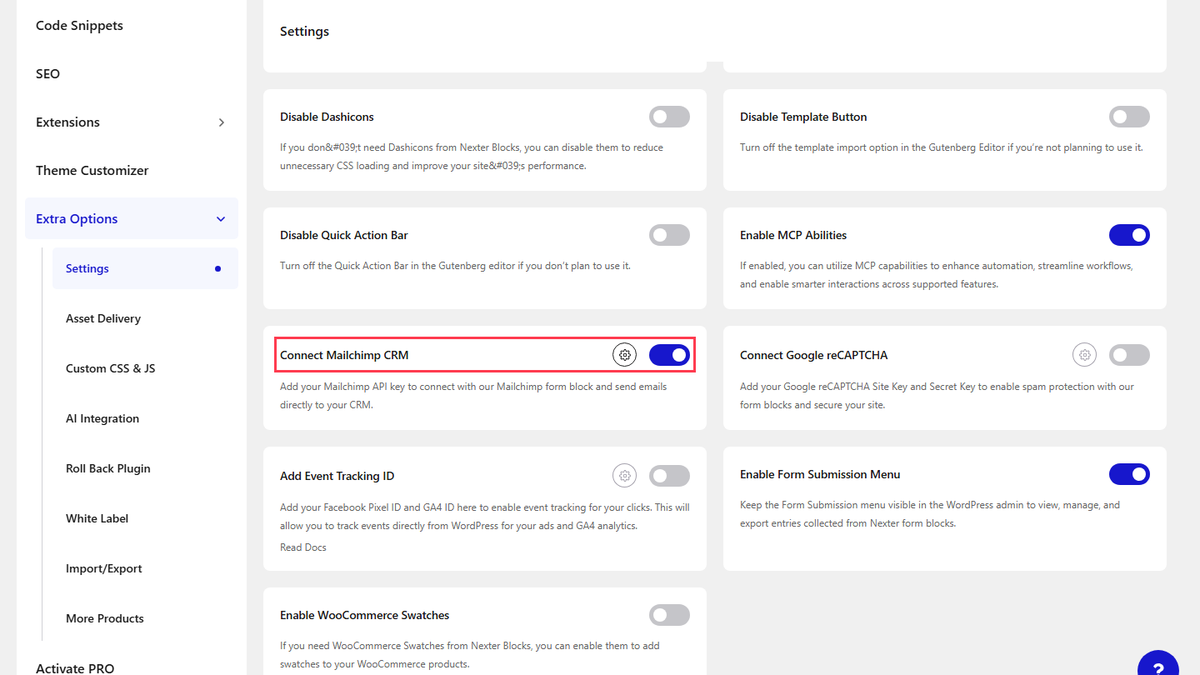
Task: Expand the Extensions submenu arrow
Action: pos(221,122)
